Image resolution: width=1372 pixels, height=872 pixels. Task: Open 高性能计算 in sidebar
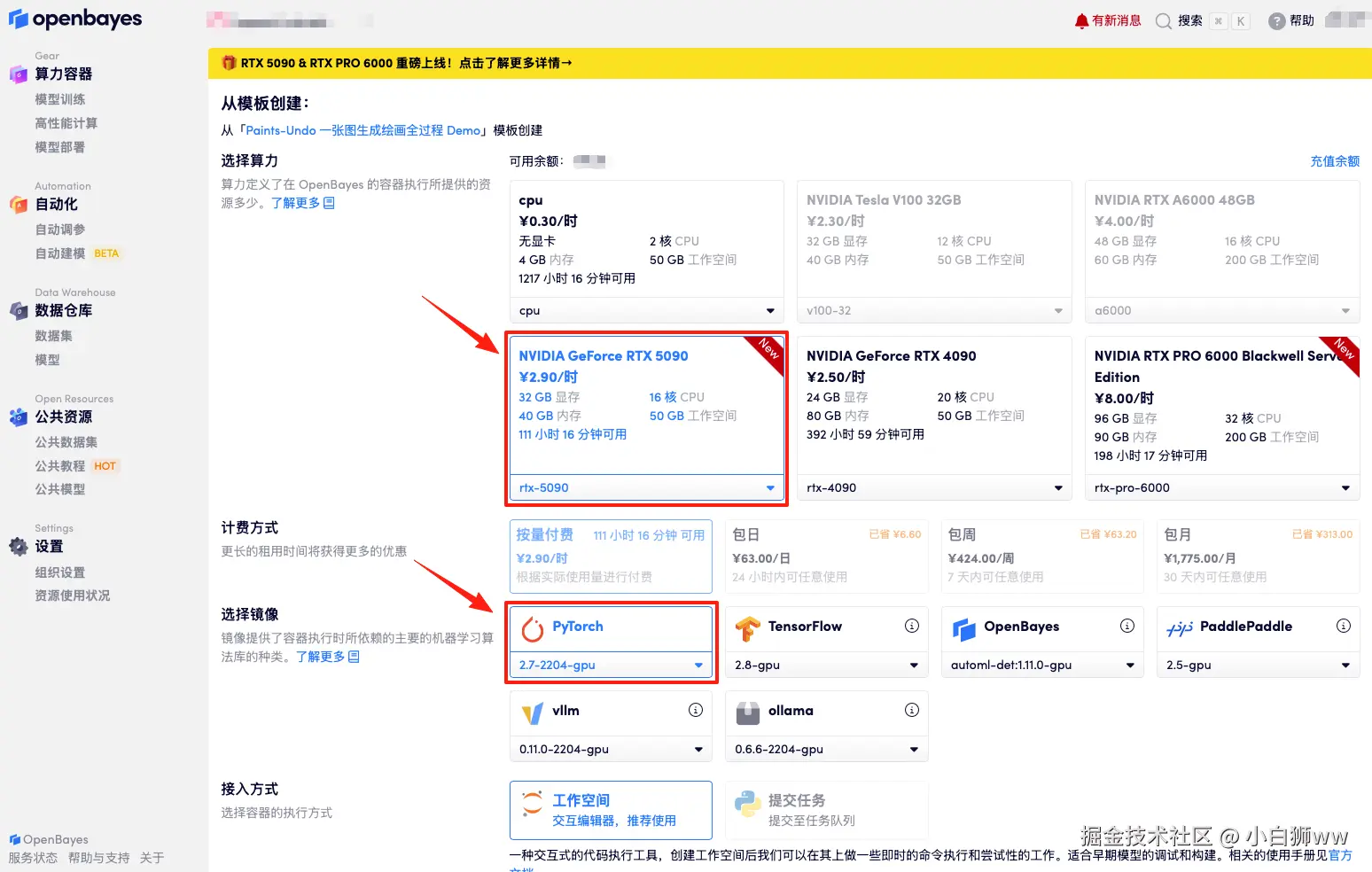pos(66,124)
